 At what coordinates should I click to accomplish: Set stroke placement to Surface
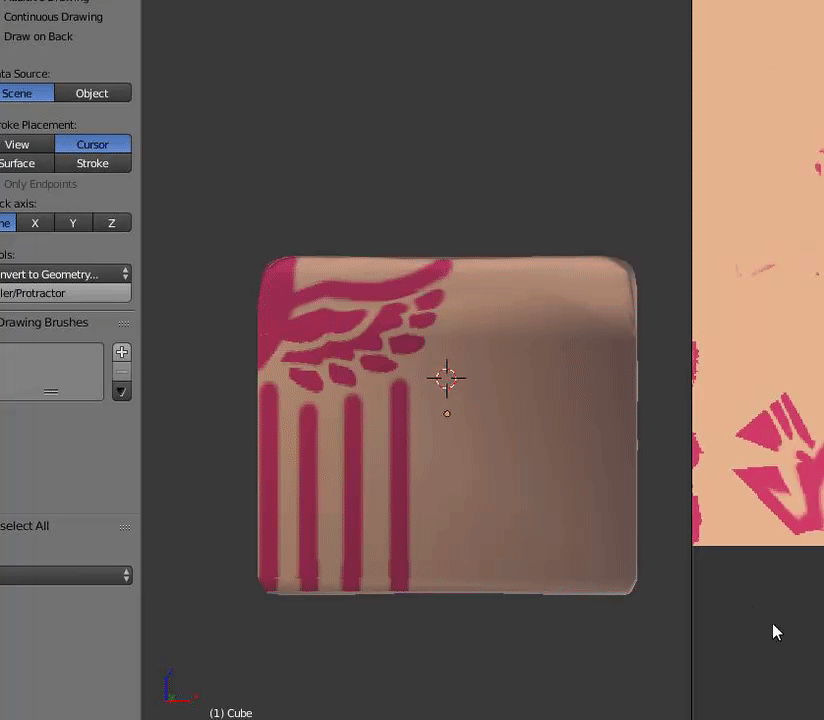point(26,163)
